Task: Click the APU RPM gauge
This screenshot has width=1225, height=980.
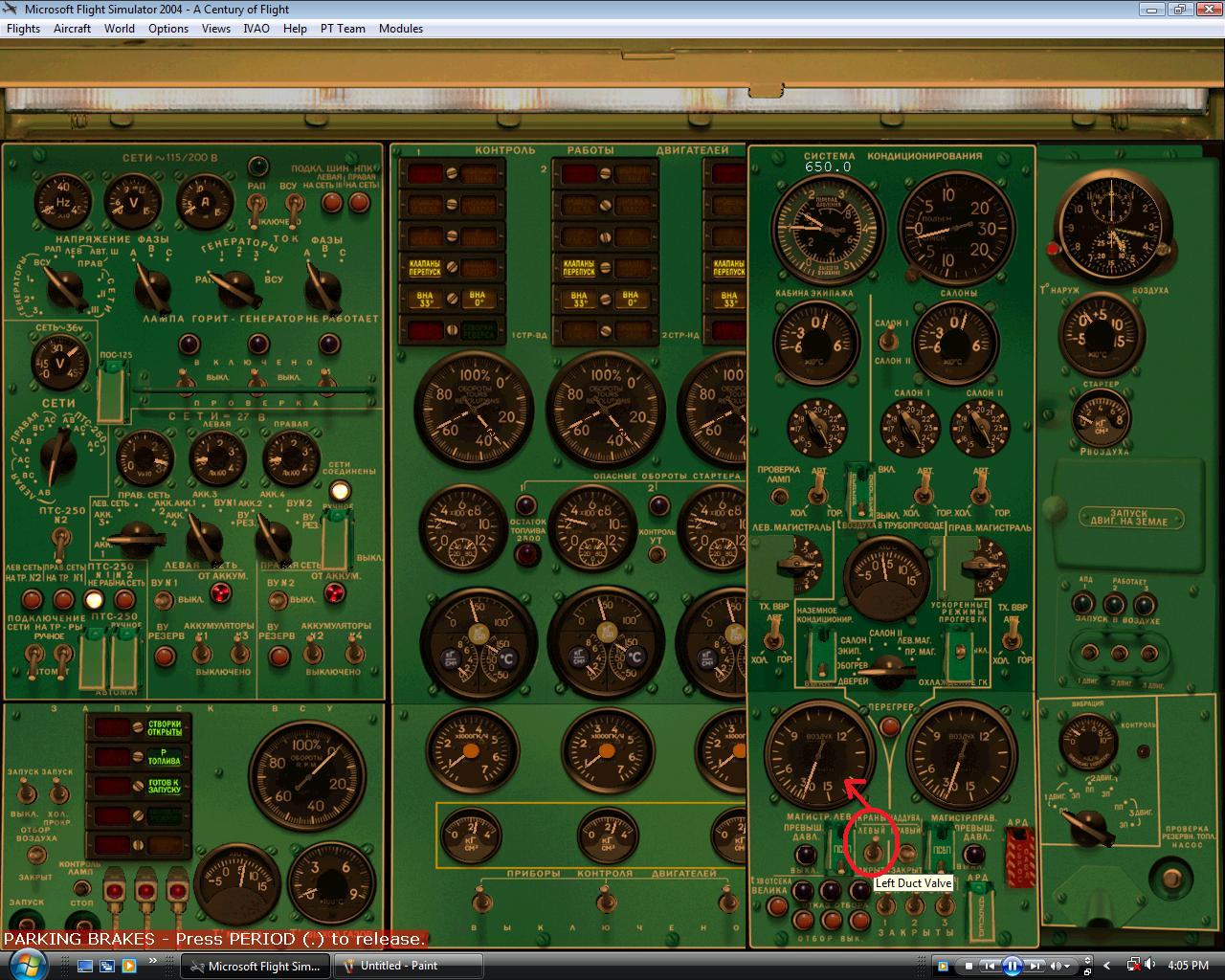Action: tap(306, 775)
